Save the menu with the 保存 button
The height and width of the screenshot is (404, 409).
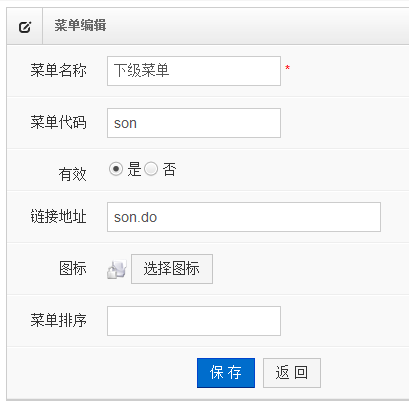point(226,373)
